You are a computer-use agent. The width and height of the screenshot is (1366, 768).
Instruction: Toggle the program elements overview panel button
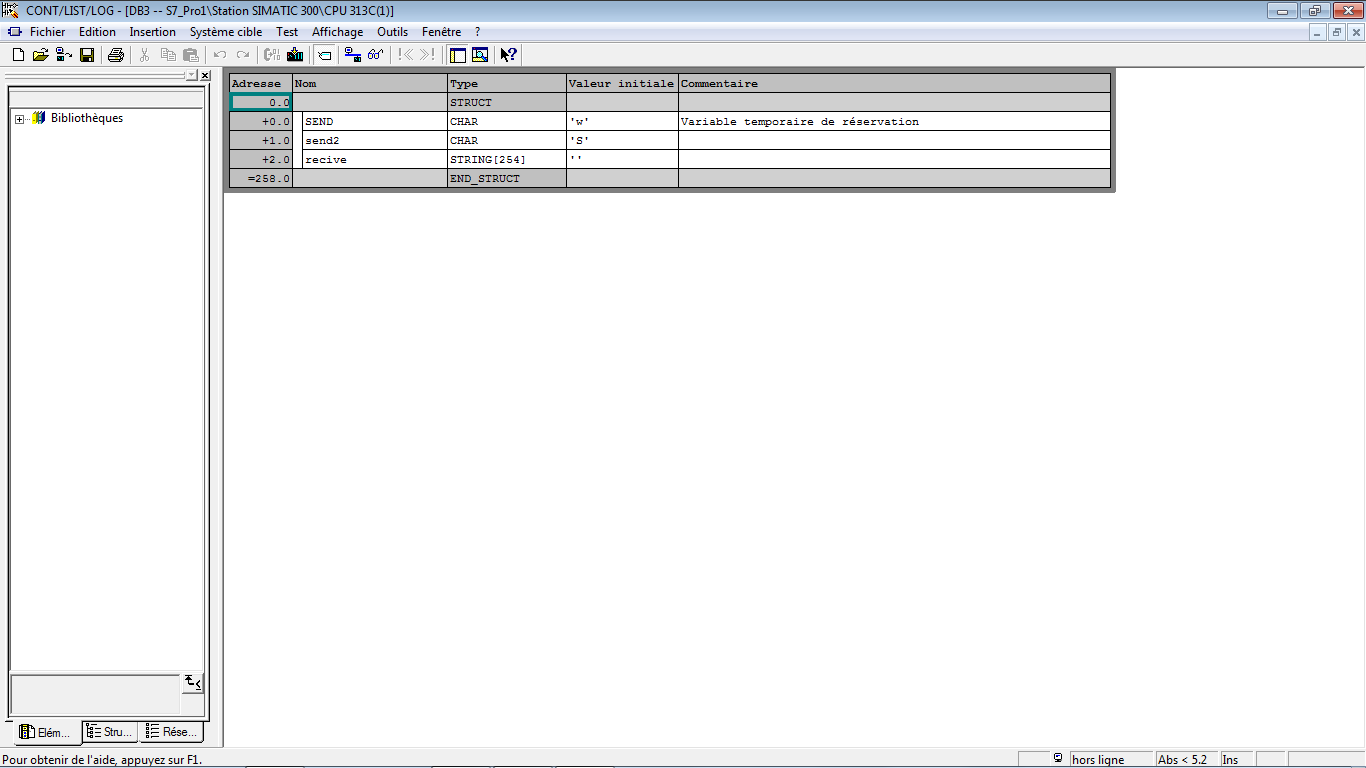(x=457, y=55)
